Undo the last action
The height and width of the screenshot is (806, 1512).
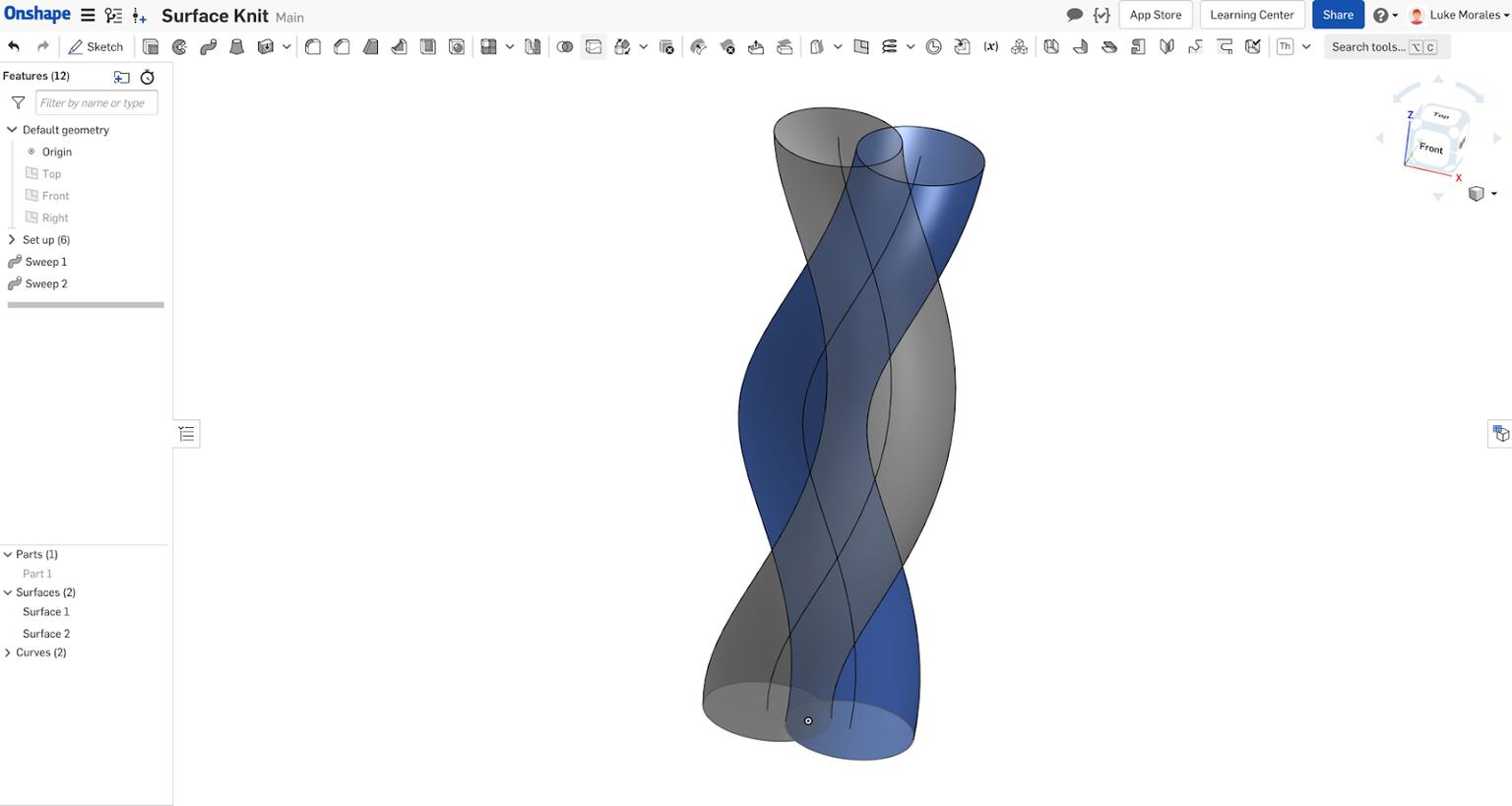pos(12,45)
